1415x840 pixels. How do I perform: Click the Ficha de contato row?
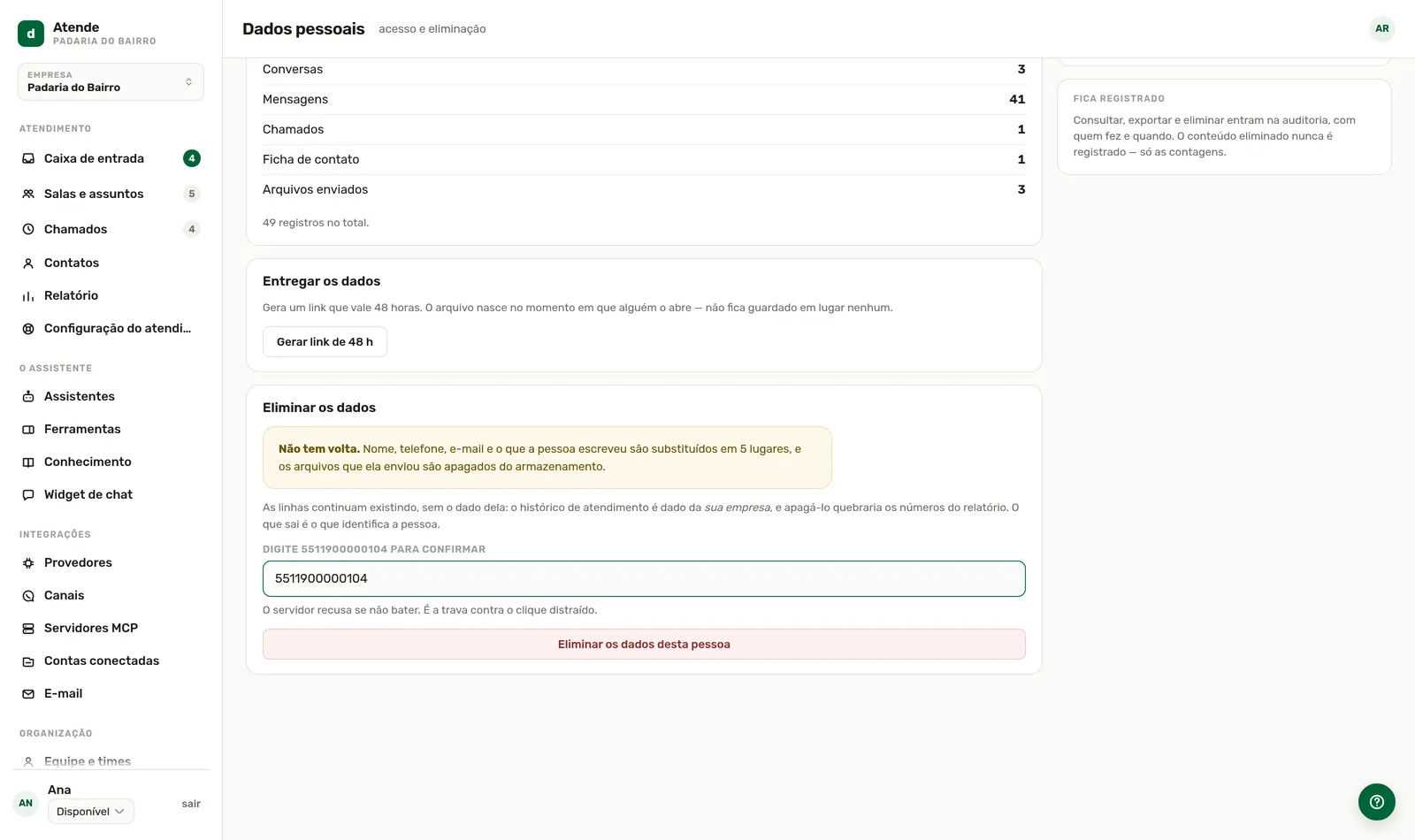click(644, 159)
